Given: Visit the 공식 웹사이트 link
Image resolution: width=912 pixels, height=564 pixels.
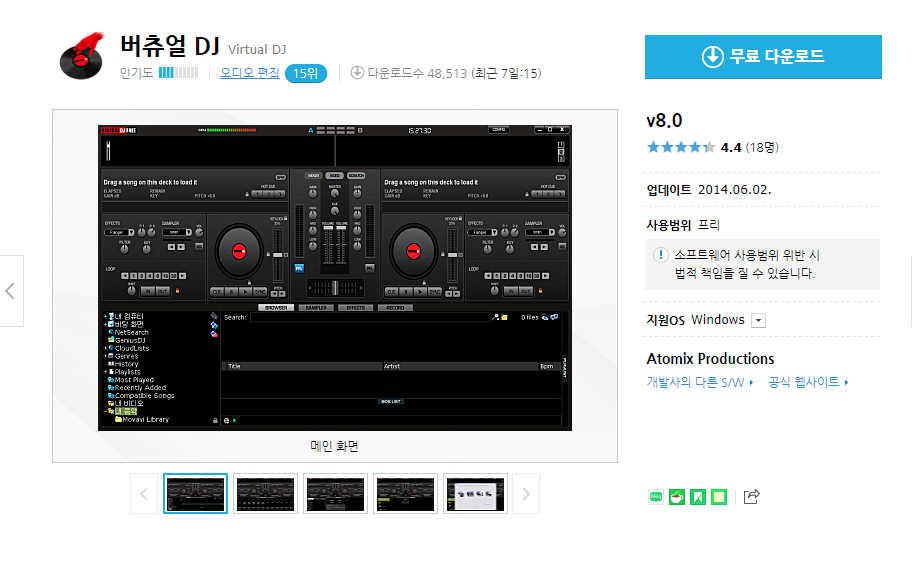Looking at the screenshot, I should pyautogui.click(x=808, y=382).
